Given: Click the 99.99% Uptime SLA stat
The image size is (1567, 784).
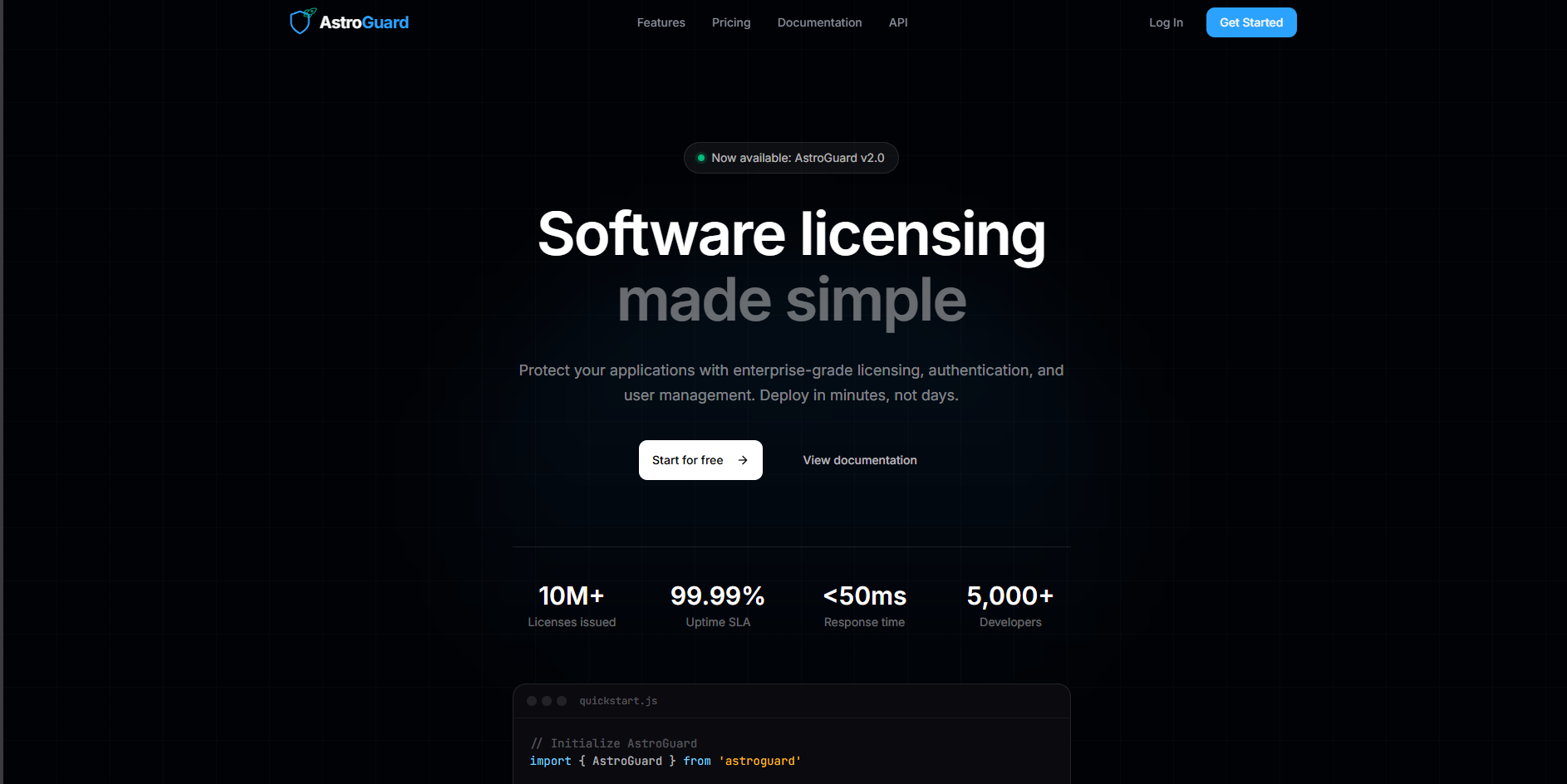Looking at the screenshot, I should tap(718, 606).
